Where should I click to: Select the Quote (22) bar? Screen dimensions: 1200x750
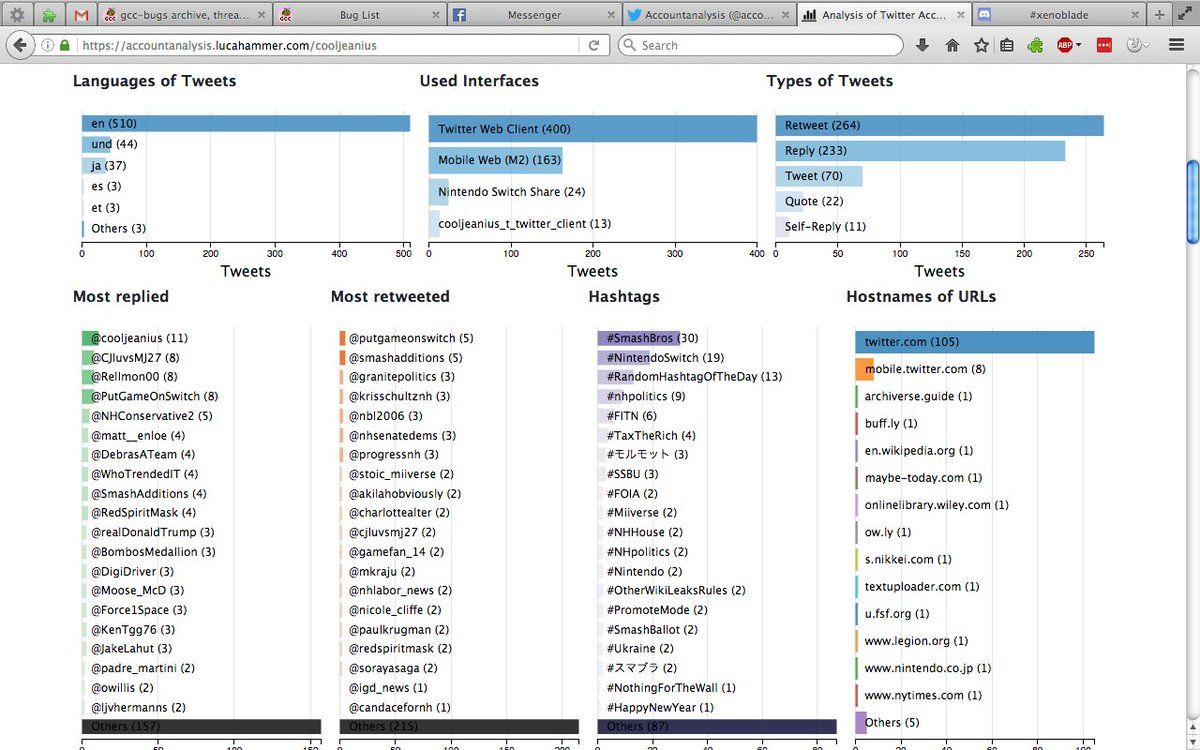pos(789,201)
